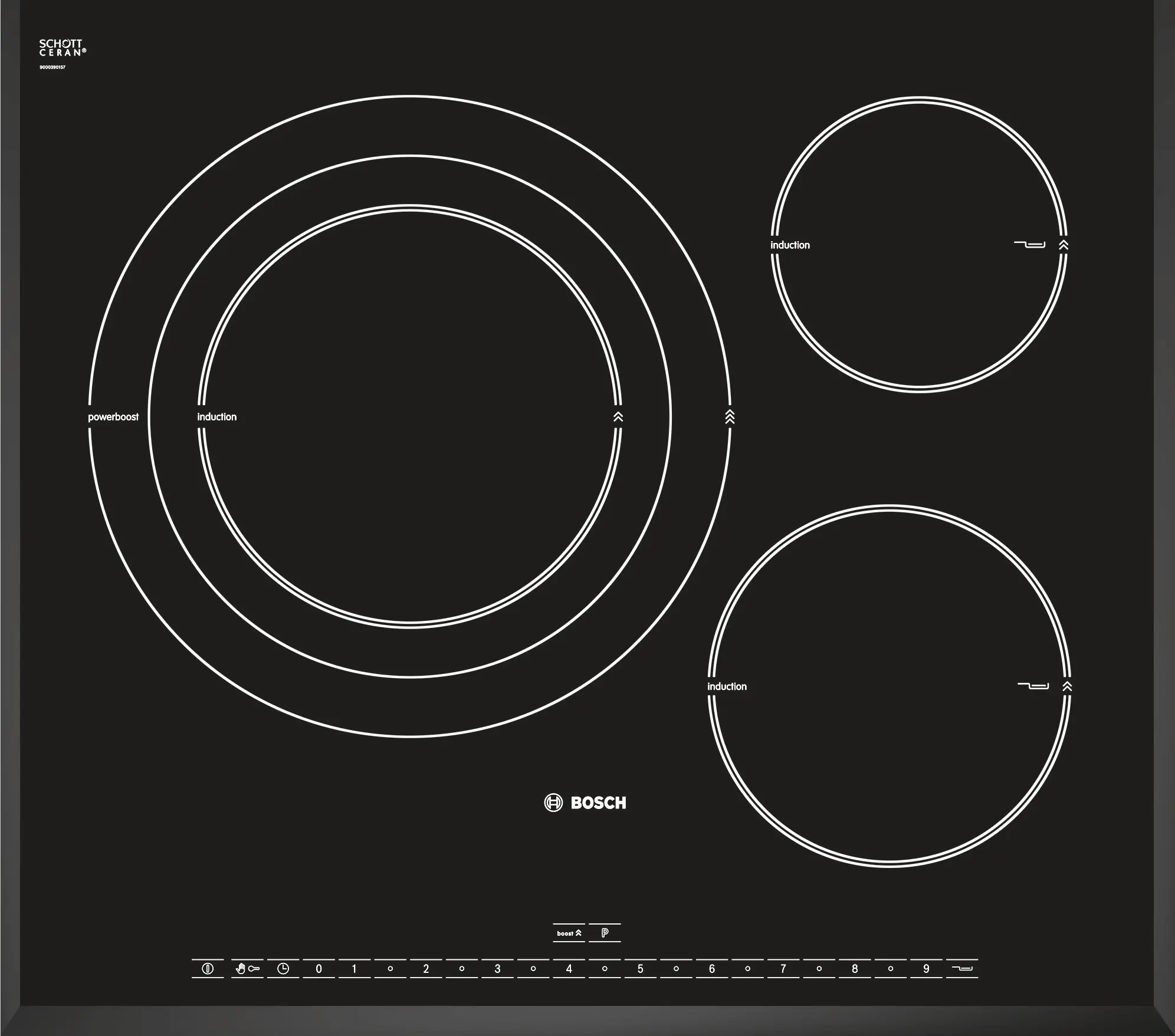
Task: Tap the Schott Ceran logo
Action: tap(62, 48)
